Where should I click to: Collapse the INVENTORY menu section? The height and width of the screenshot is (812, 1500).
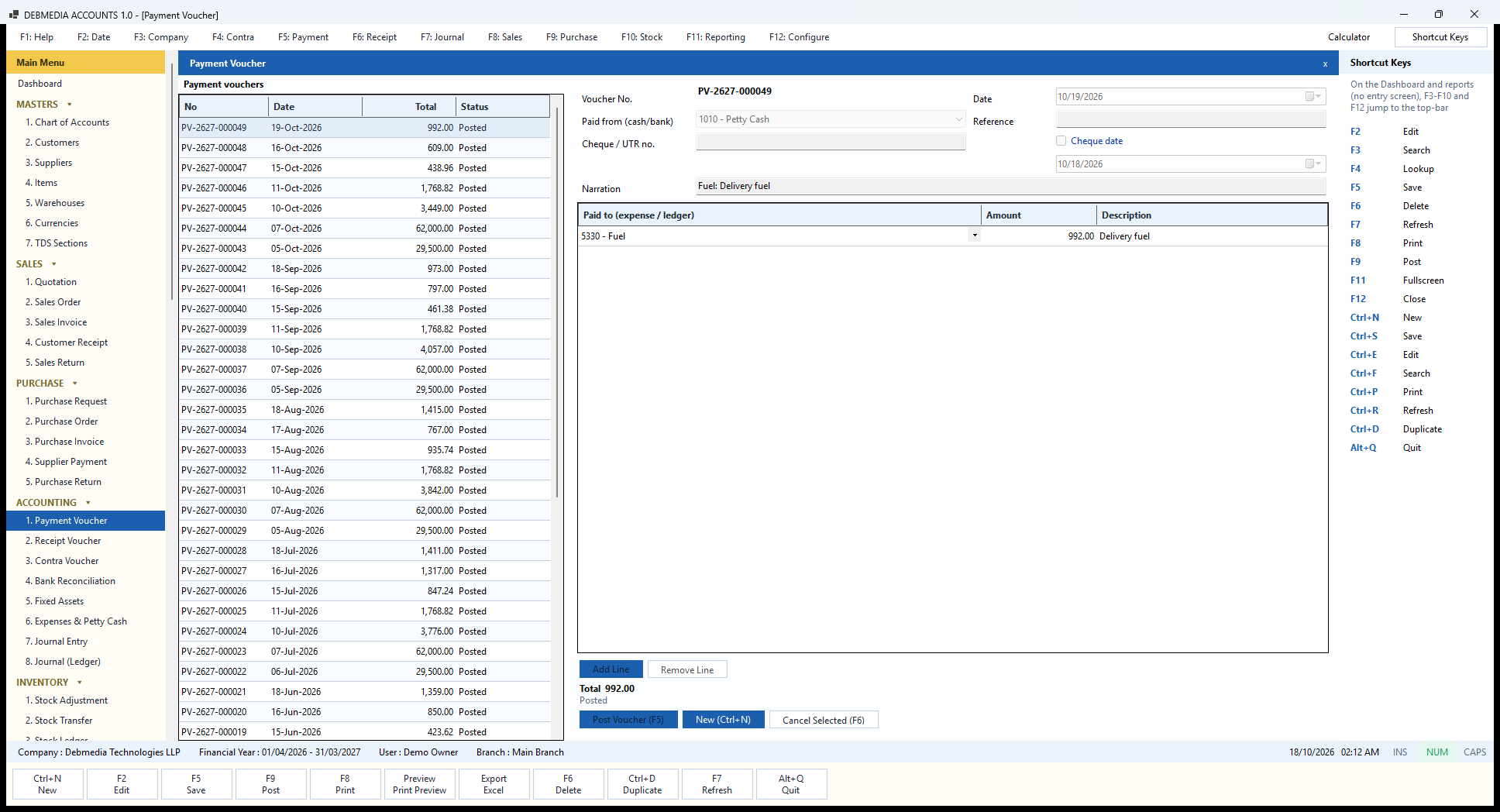(80, 683)
